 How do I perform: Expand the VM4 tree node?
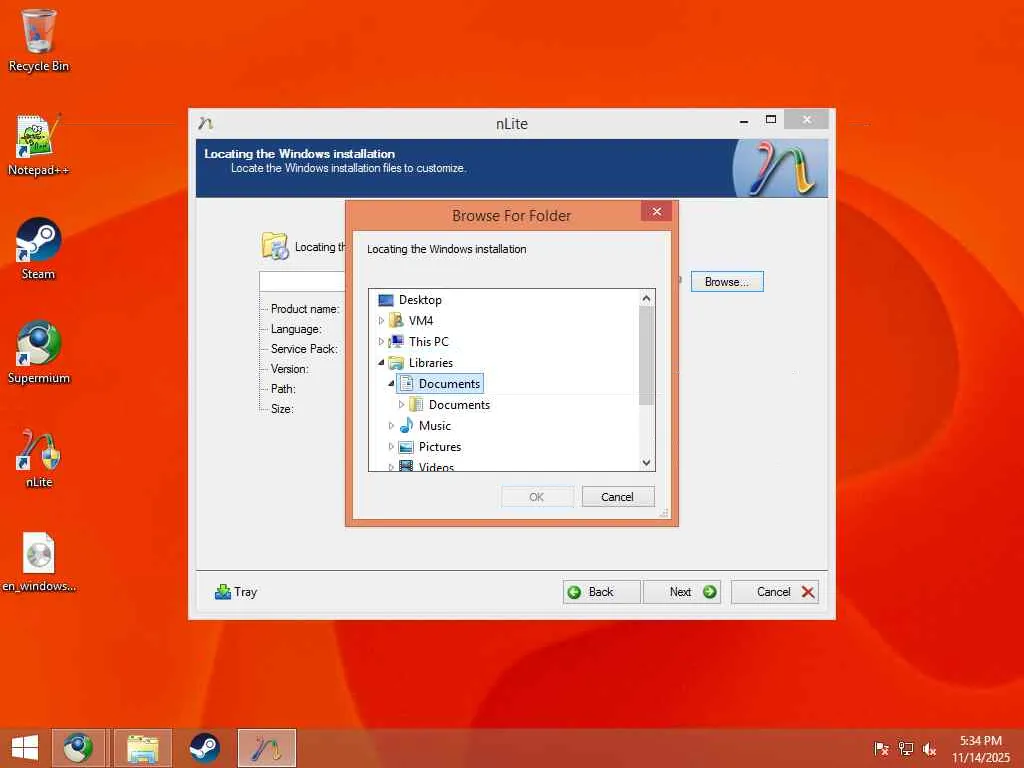click(x=381, y=321)
